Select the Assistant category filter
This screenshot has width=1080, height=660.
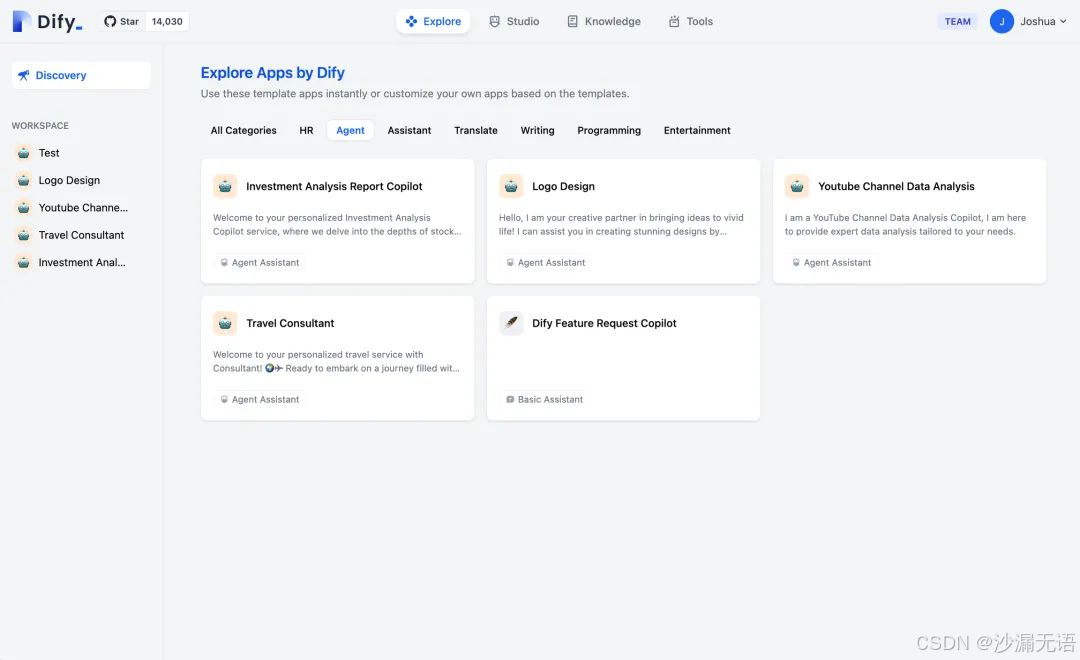(x=409, y=130)
